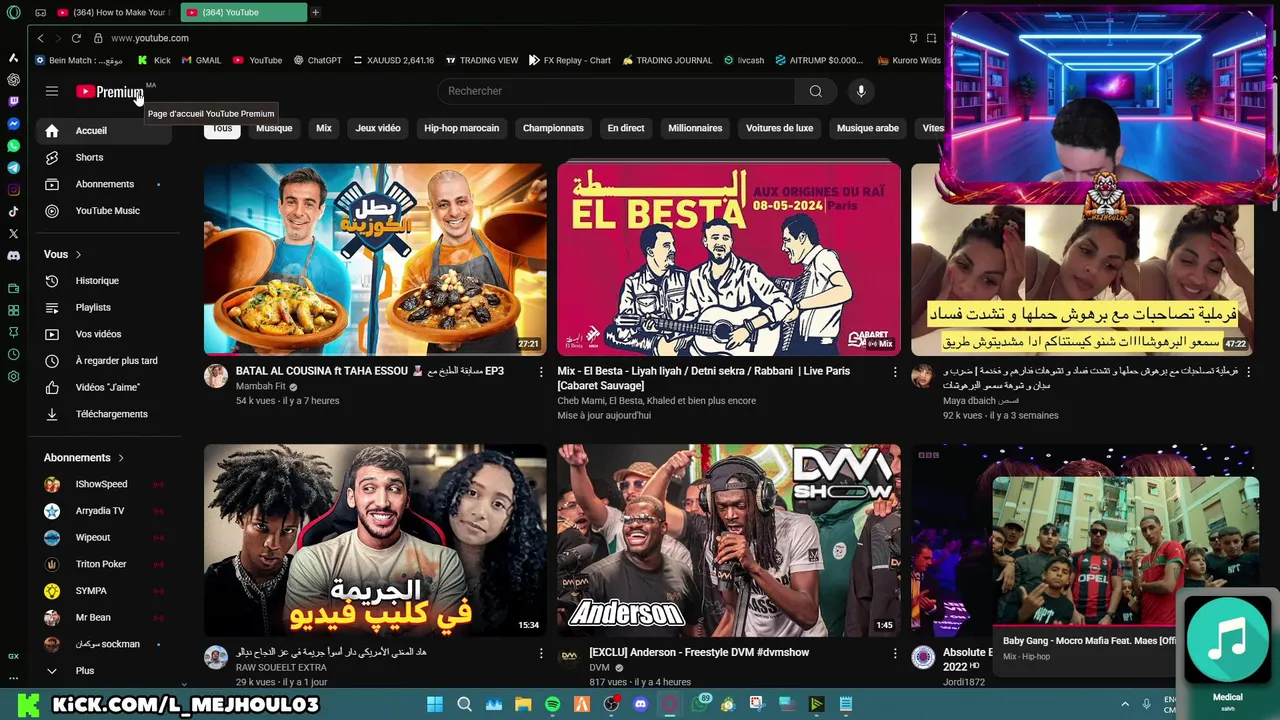Open YouTube Music from the sidebar

pyautogui.click(x=104, y=211)
